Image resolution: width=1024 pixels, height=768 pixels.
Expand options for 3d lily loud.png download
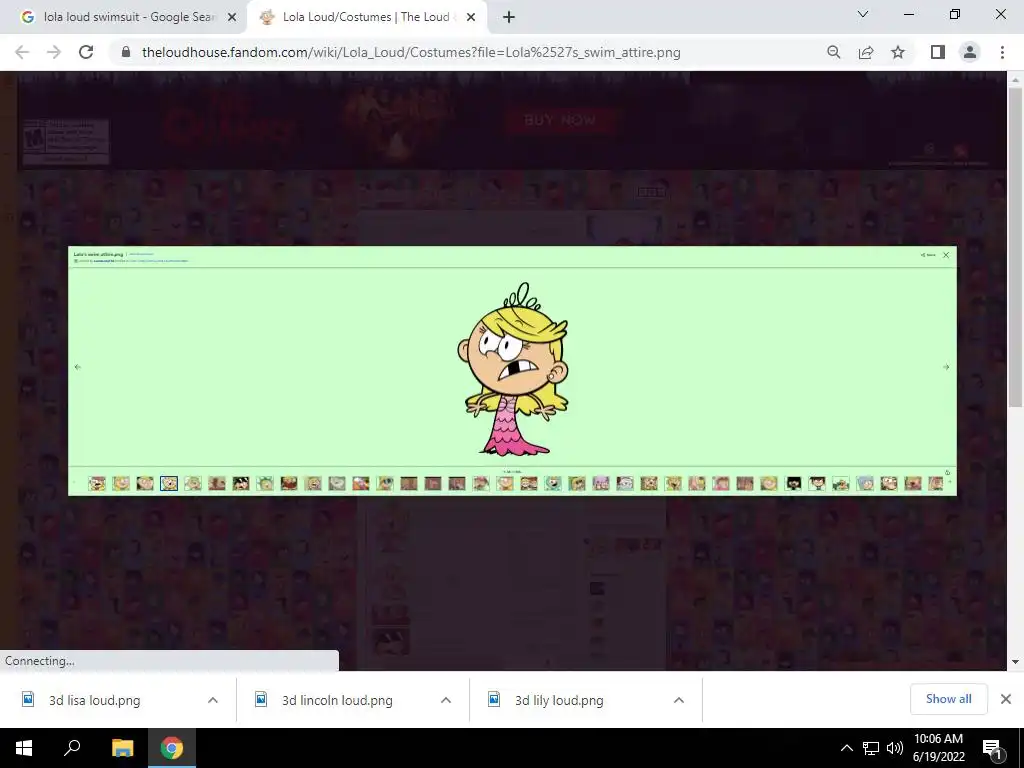(x=679, y=700)
